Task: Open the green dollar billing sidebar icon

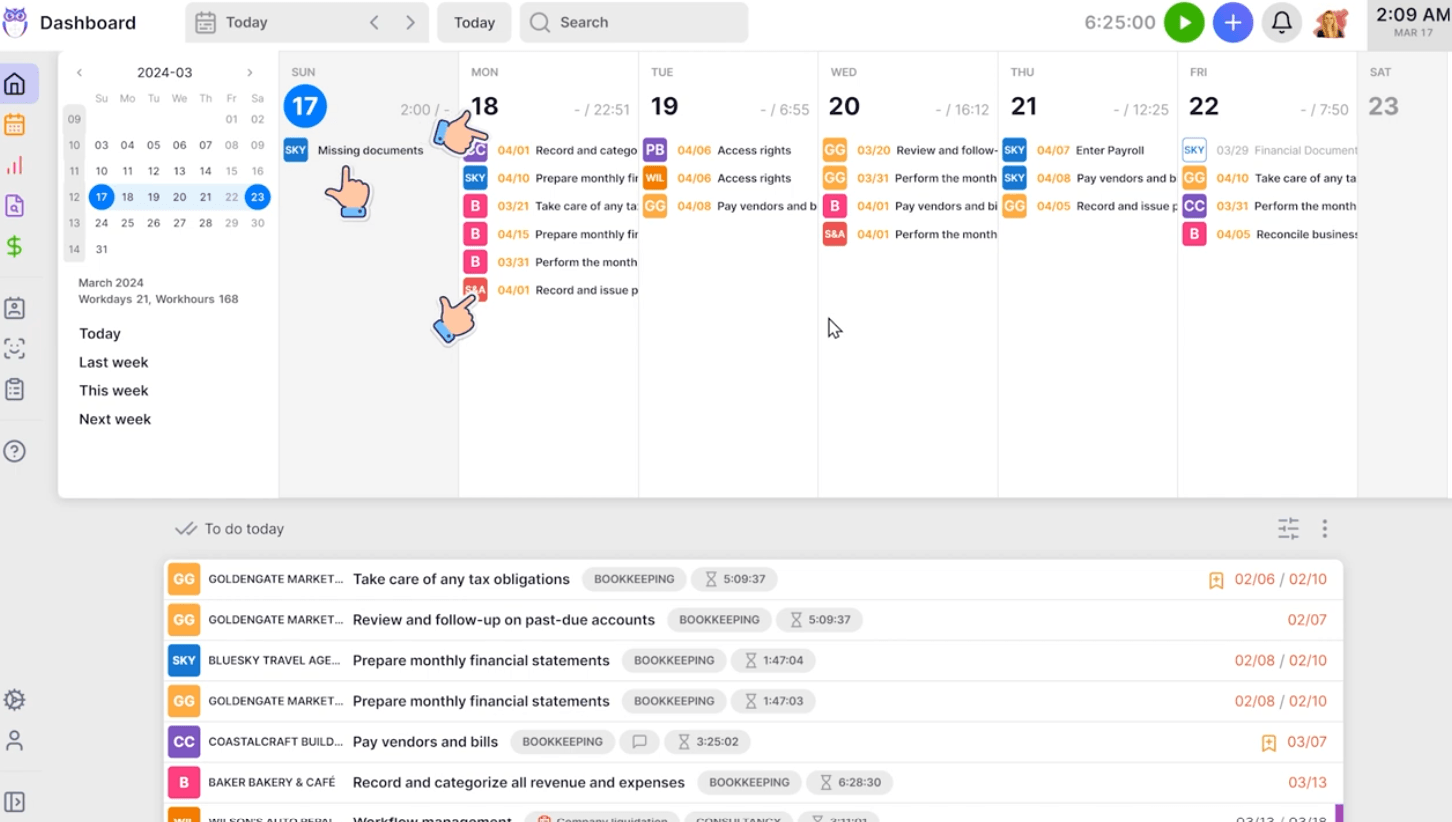Action: [x=15, y=246]
